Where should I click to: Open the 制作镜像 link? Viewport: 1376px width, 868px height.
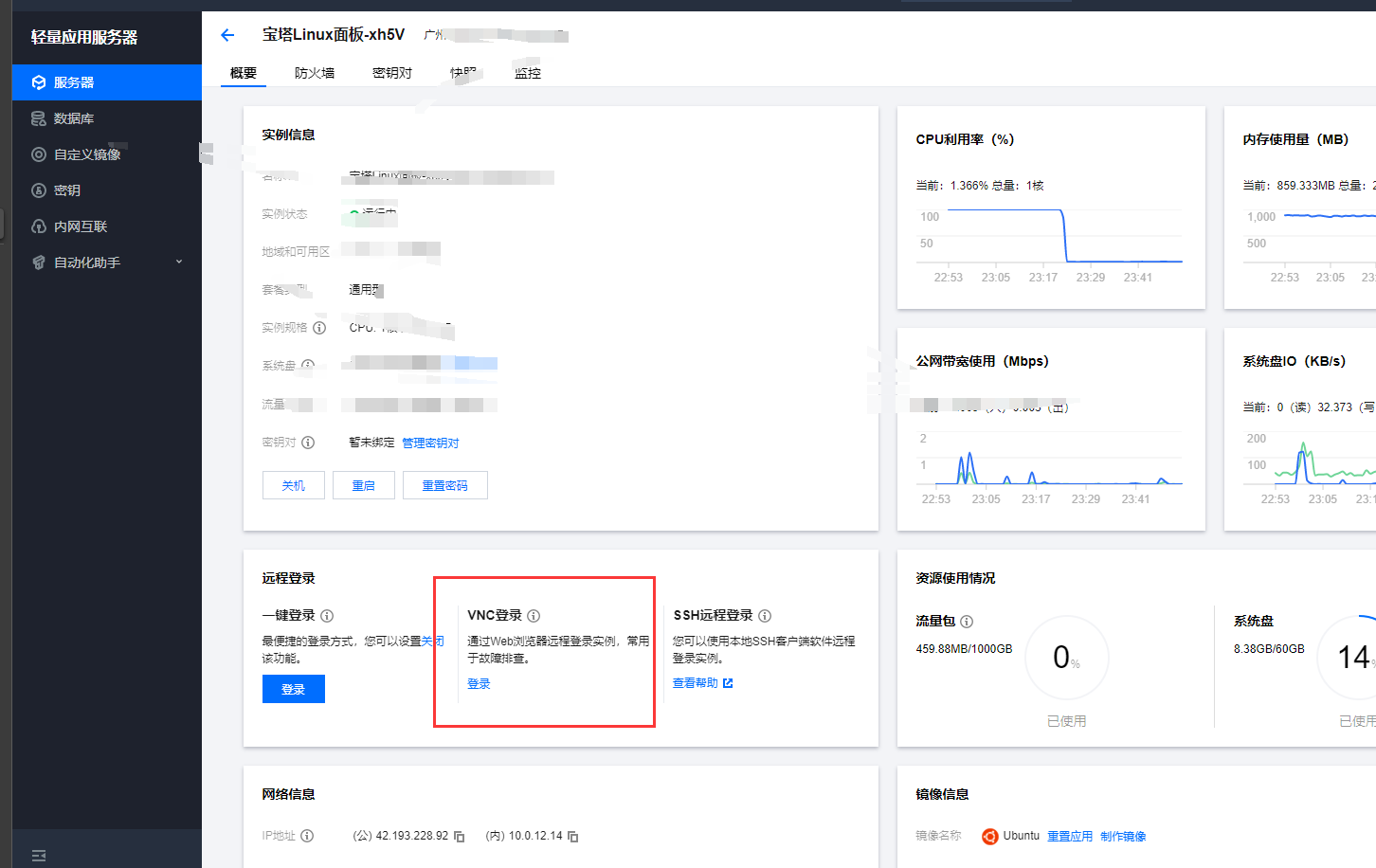pos(1123,837)
